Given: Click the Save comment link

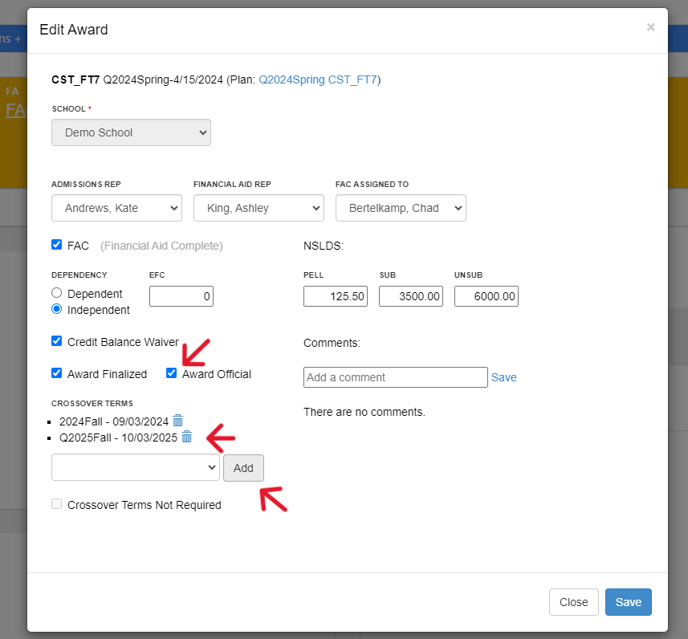Looking at the screenshot, I should [x=504, y=377].
